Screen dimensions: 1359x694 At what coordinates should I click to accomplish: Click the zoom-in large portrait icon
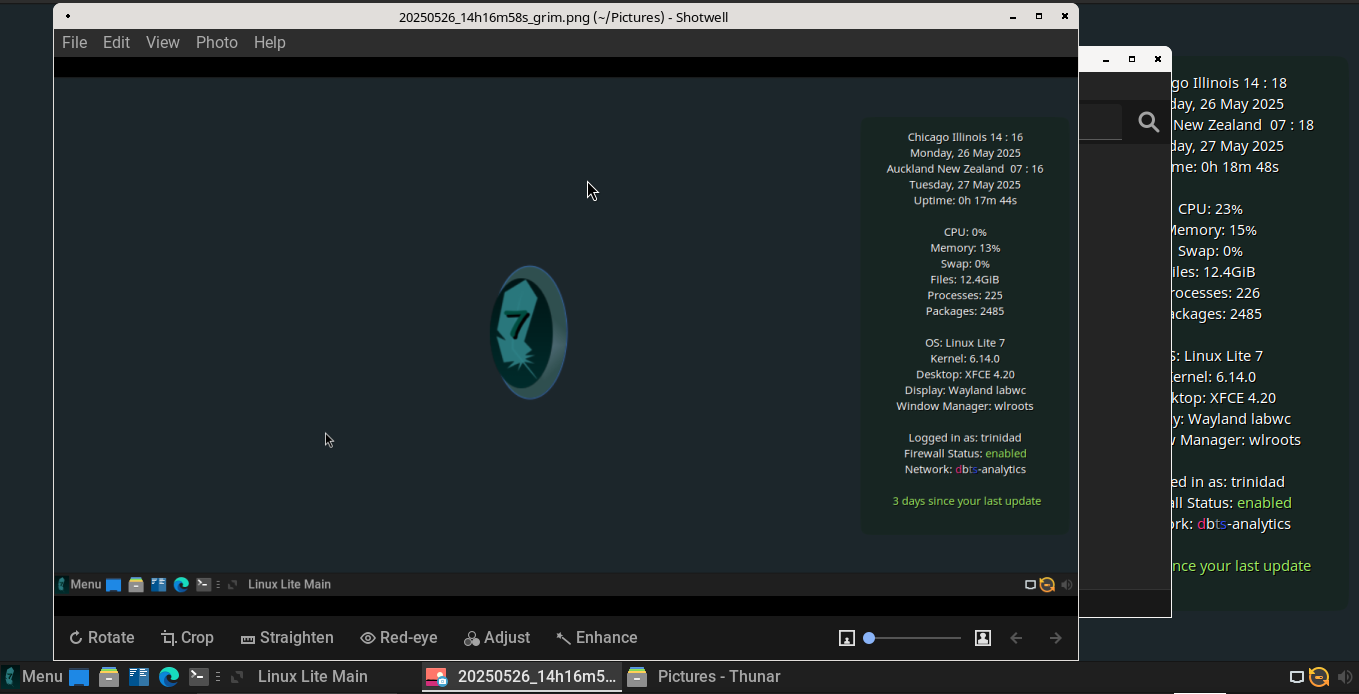coord(983,638)
